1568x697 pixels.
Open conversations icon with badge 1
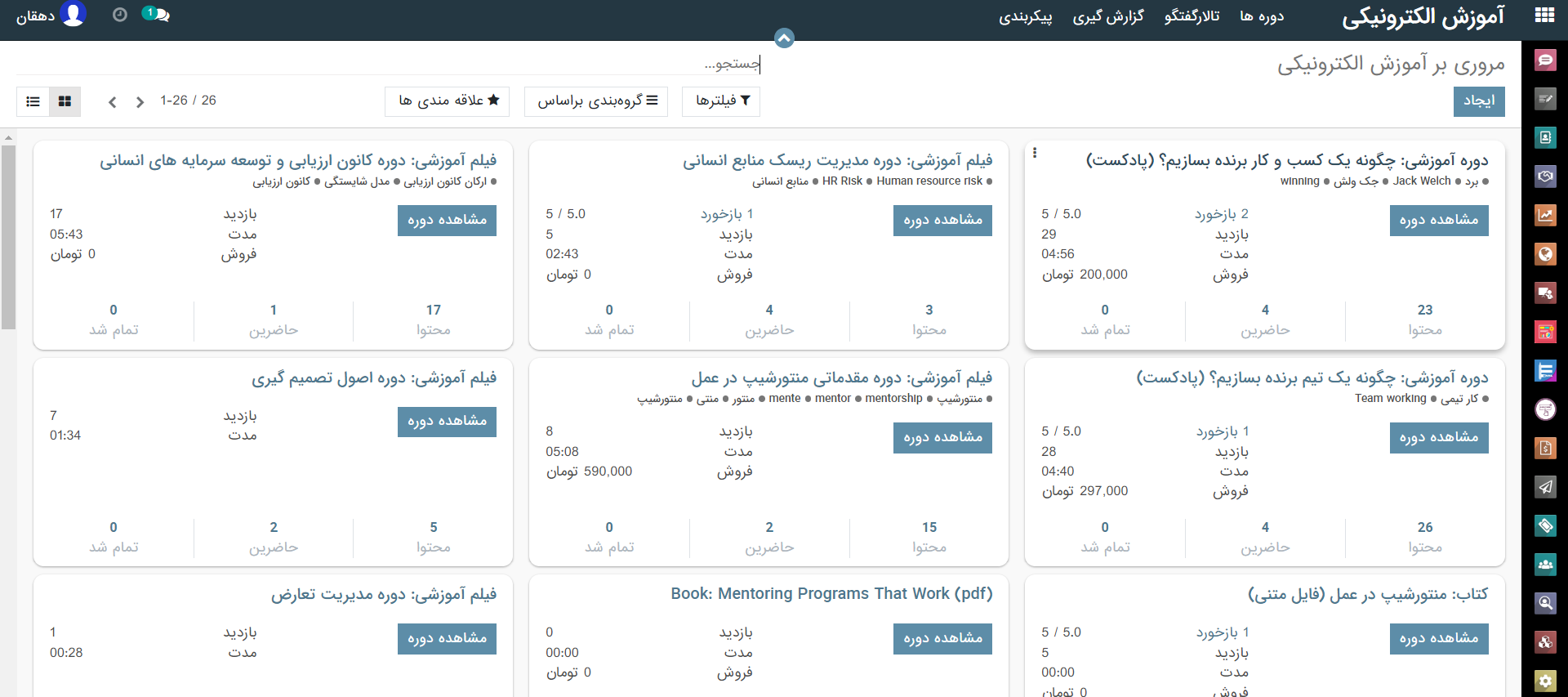coord(156,15)
